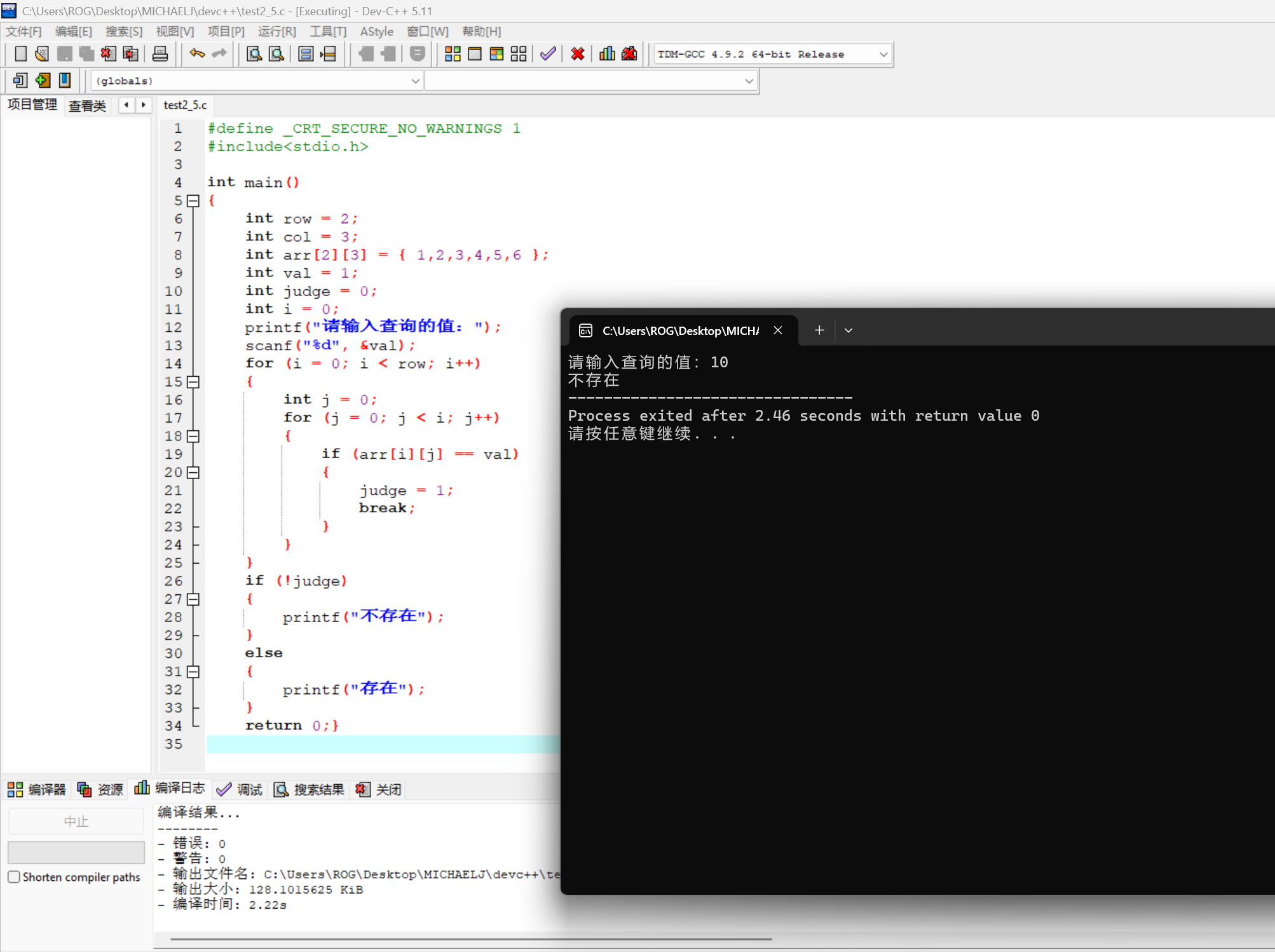Click the purple checkmark syntax check icon

pyautogui.click(x=548, y=54)
